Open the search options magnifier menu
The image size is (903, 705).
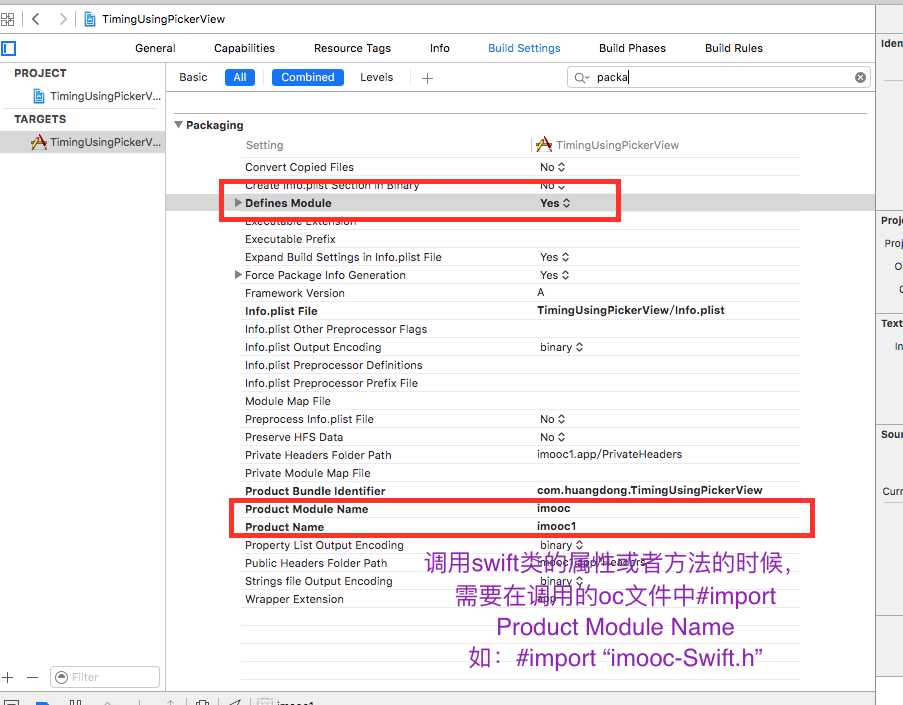(581, 78)
